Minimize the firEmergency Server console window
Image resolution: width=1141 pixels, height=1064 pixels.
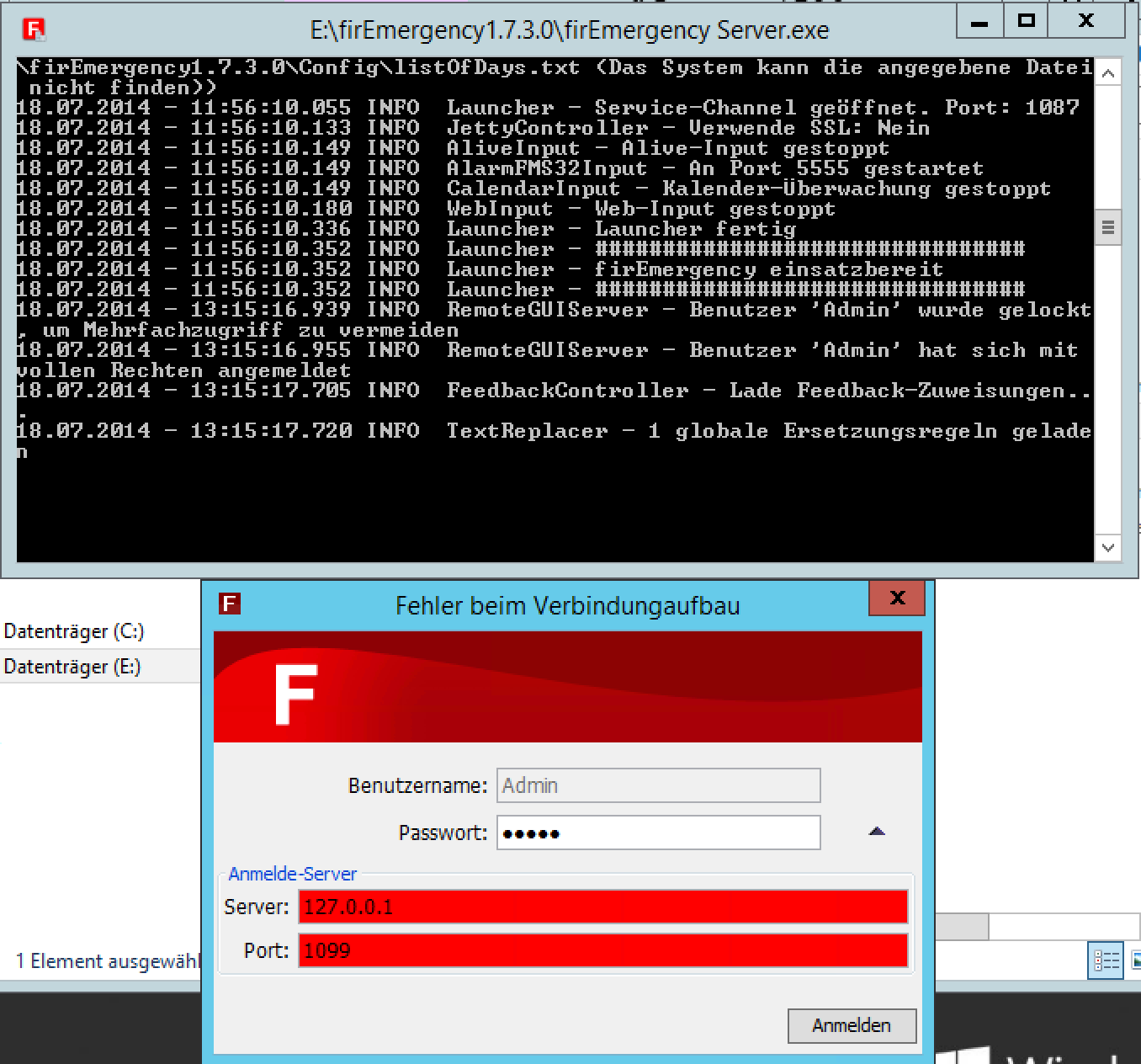(979, 22)
